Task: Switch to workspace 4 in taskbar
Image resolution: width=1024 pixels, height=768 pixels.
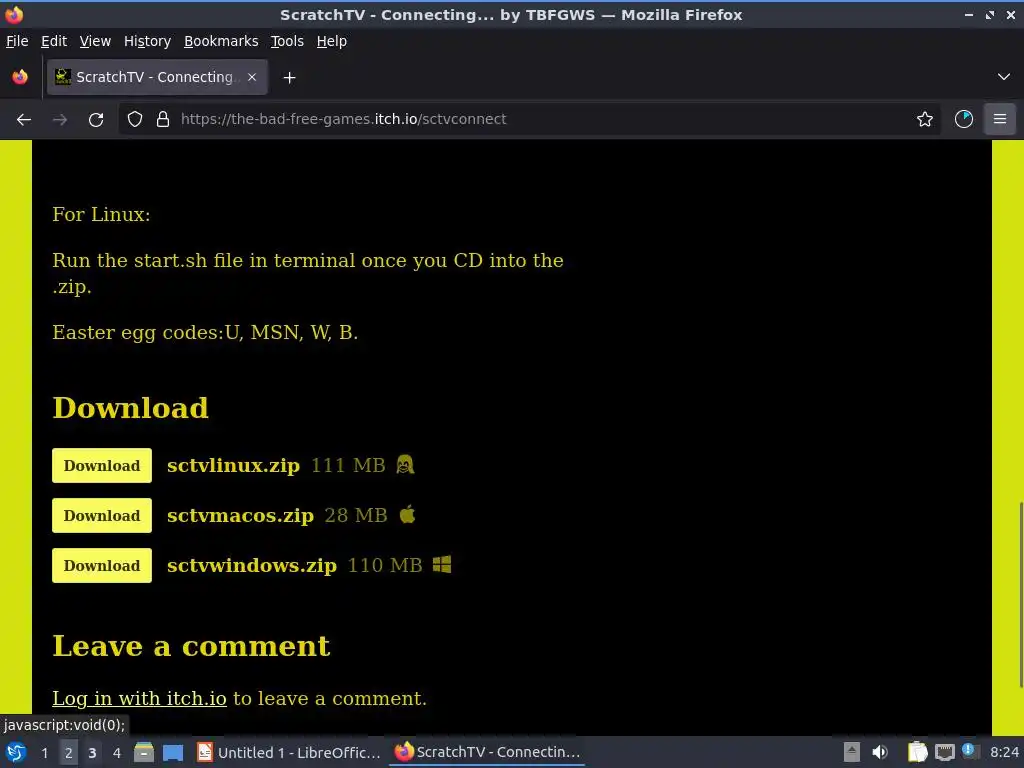Action: pos(117,753)
